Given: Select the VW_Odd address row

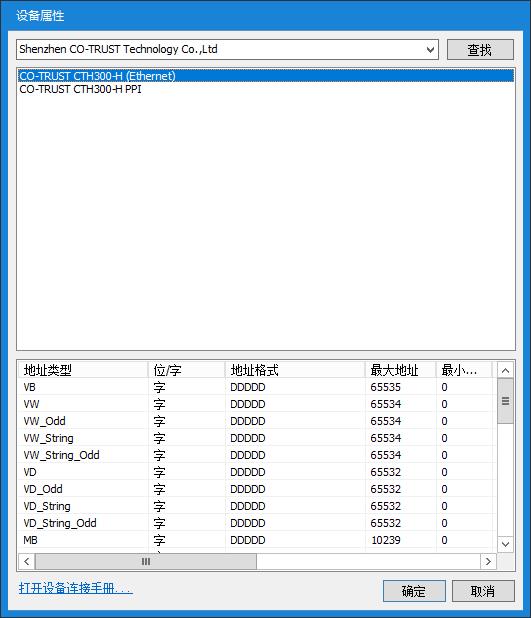Looking at the screenshot, I should click(256, 421).
